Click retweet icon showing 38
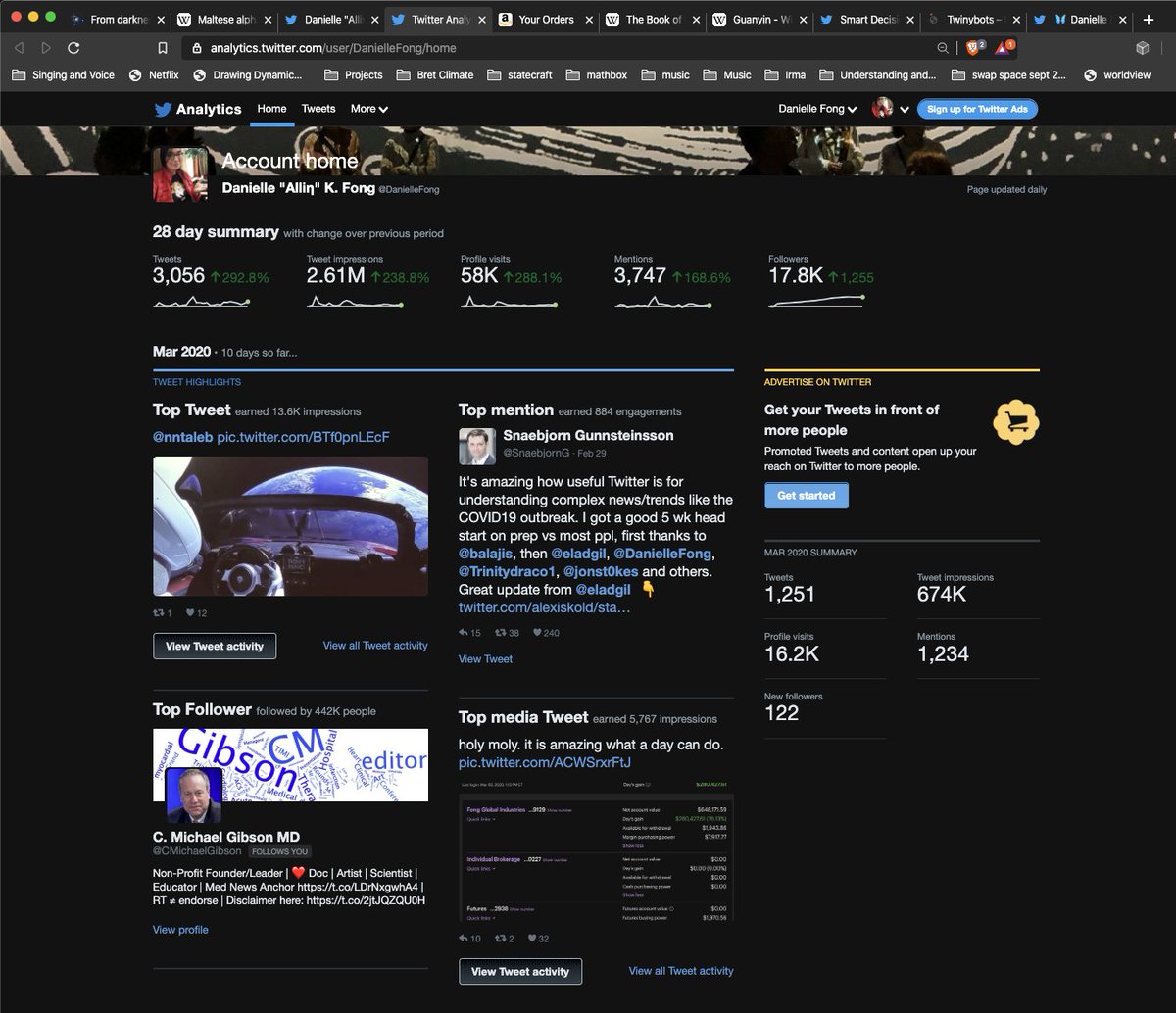 click(x=500, y=633)
